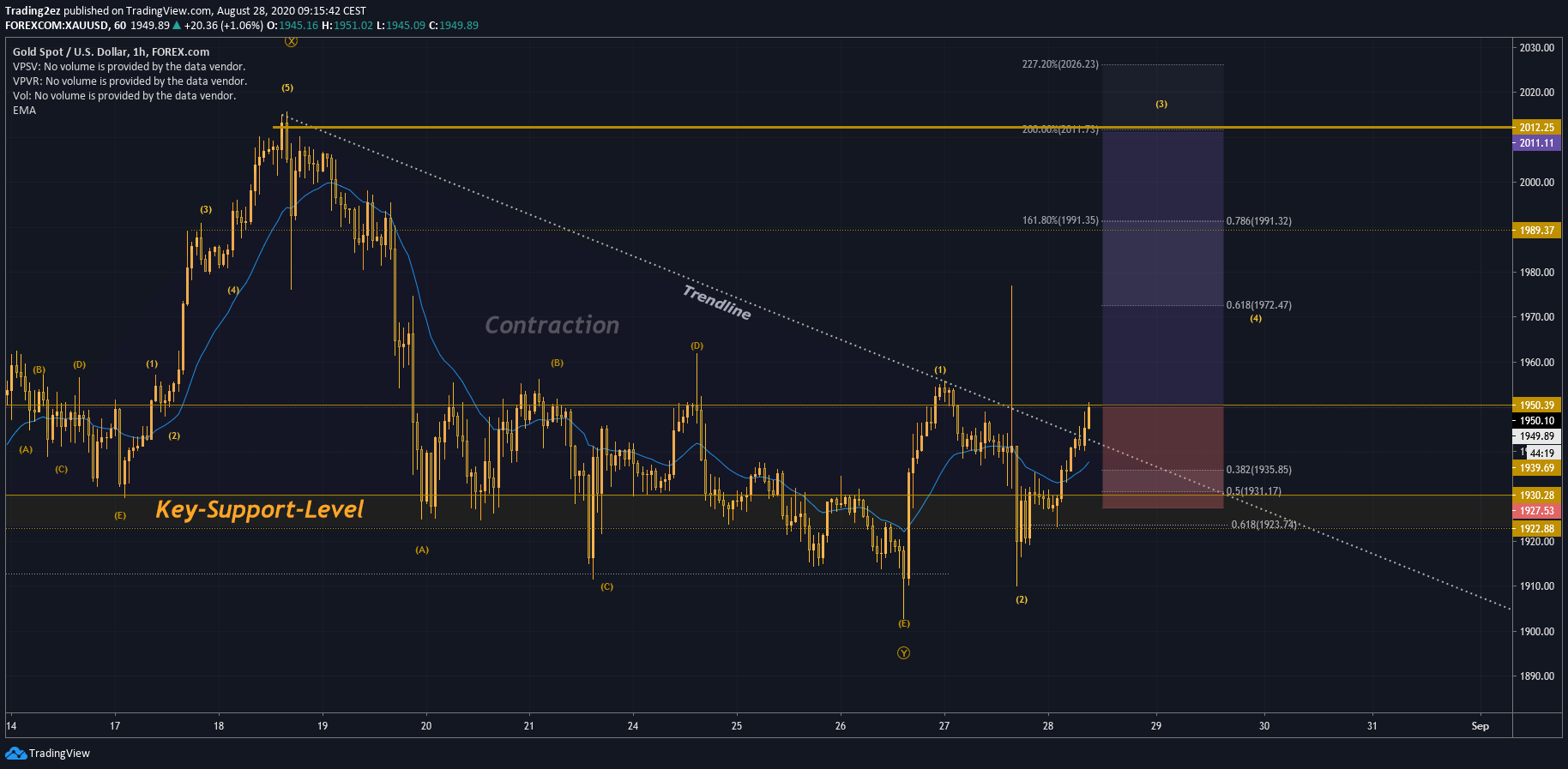Click the circled Y wave marker
The width and height of the screenshot is (1568, 769).
tap(903, 653)
